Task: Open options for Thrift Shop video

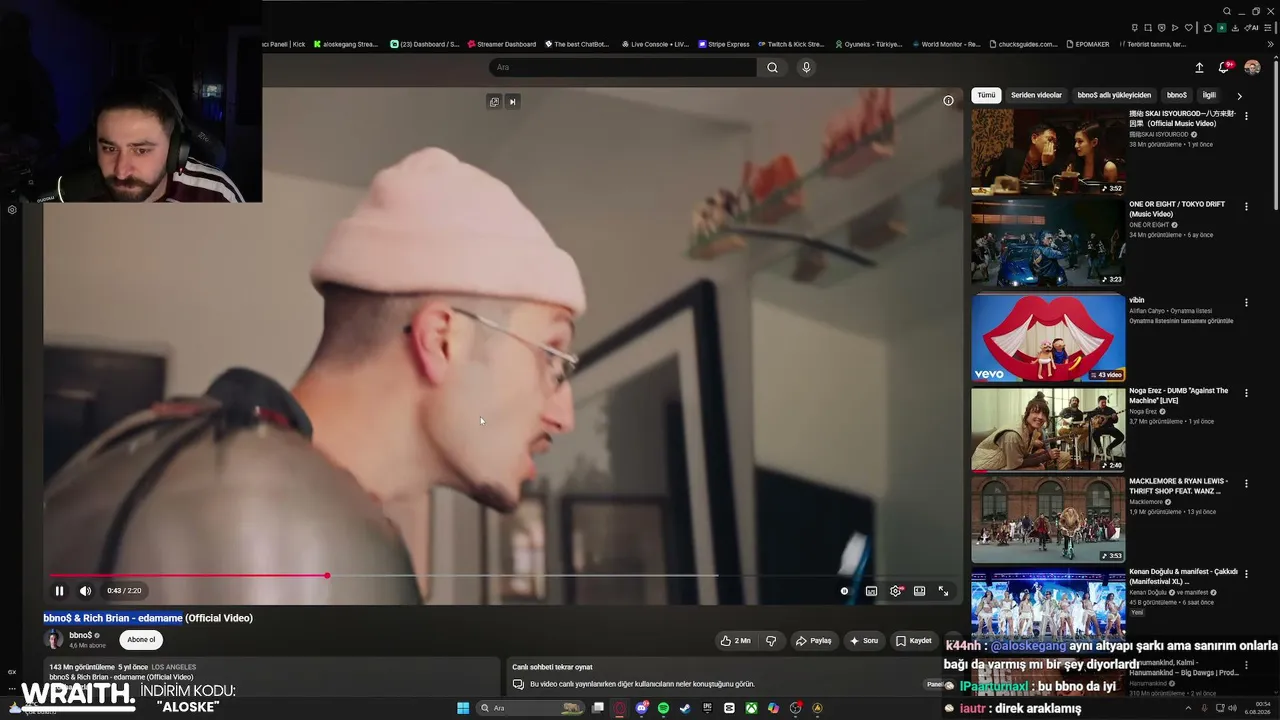Action: tap(1246, 484)
